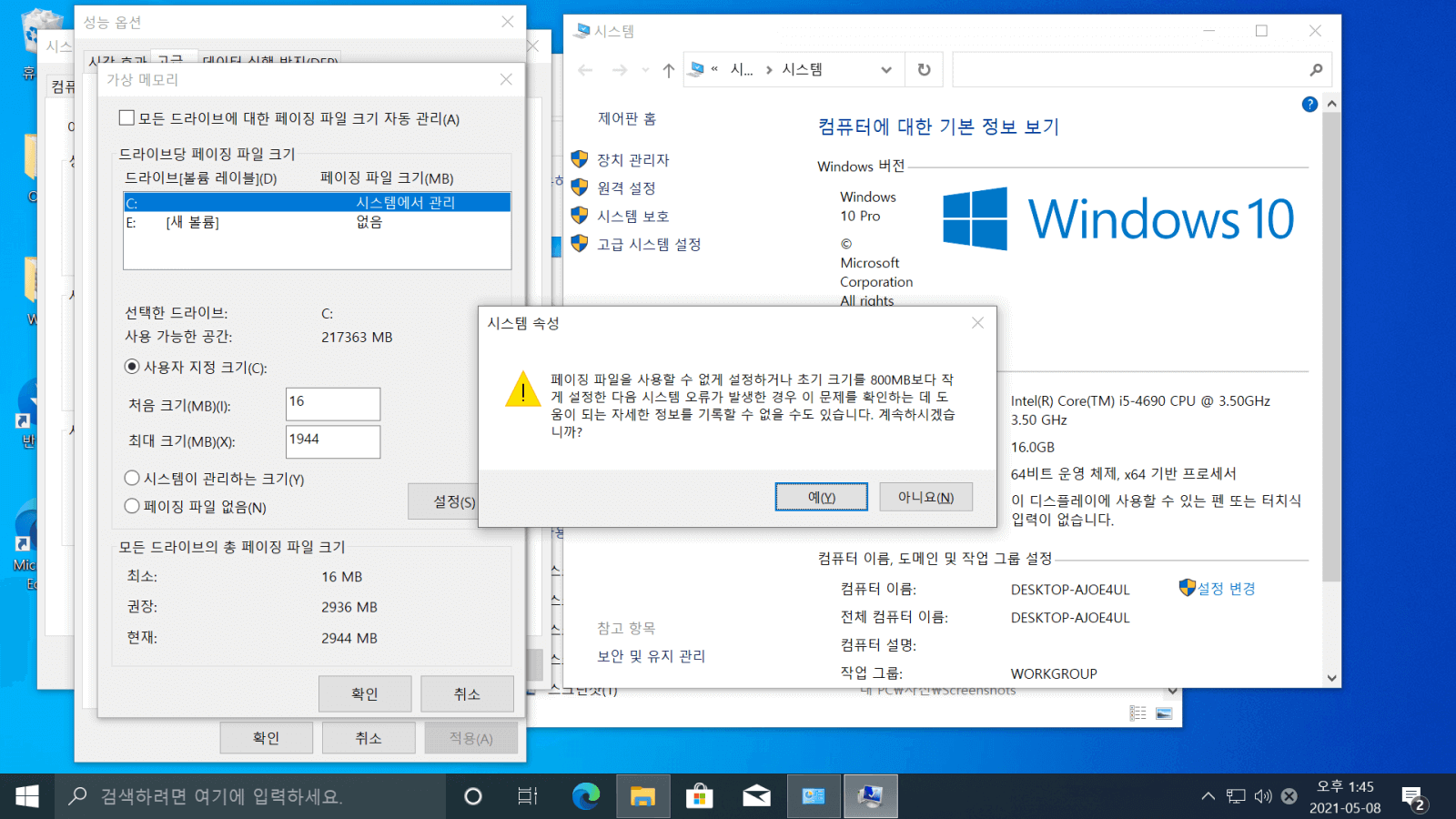This screenshot has height=819, width=1456.
Task: Switch to details view icon in Explorer window
Action: [x=1137, y=713]
